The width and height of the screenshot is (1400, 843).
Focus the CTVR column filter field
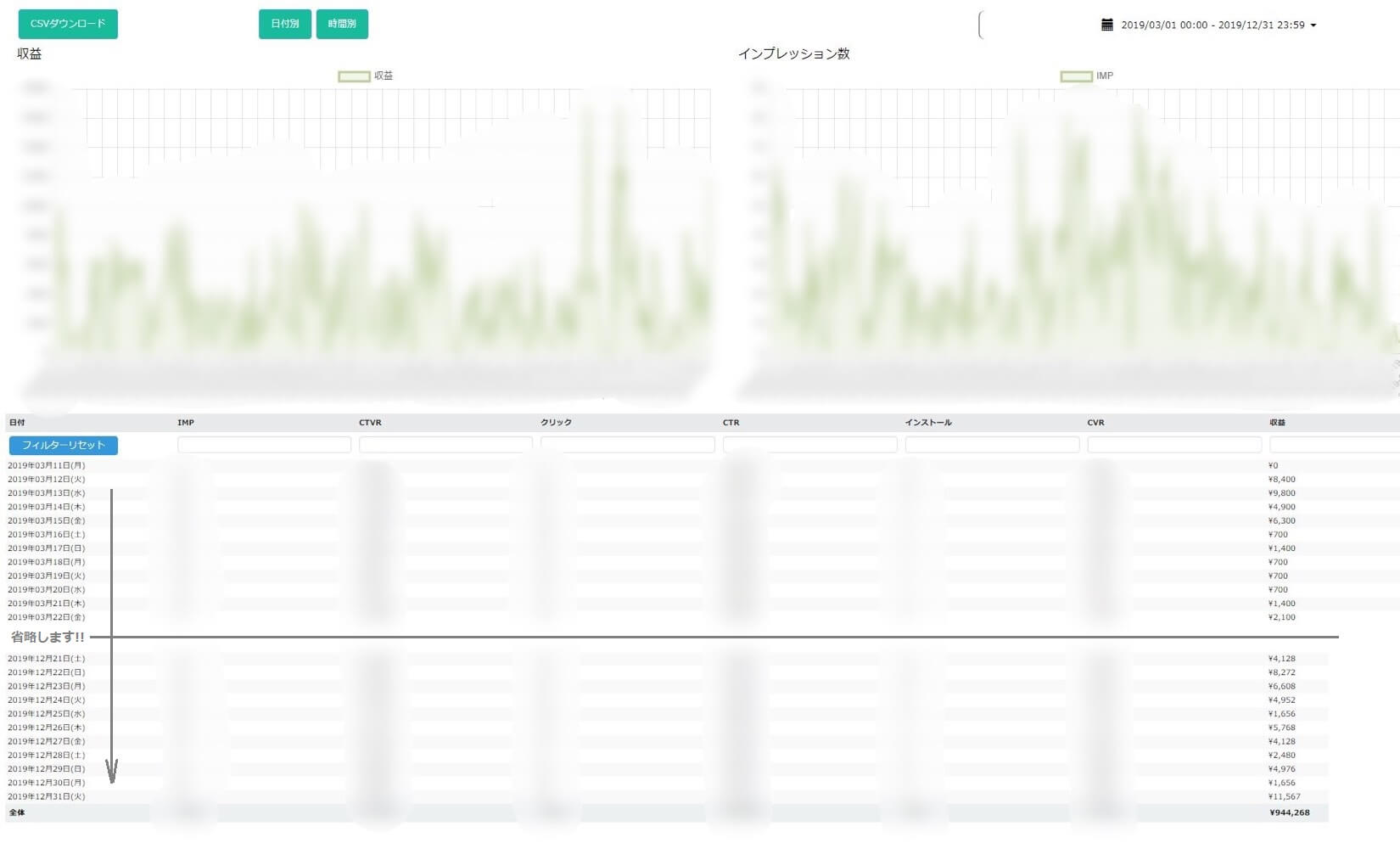click(x=445, y=444)
